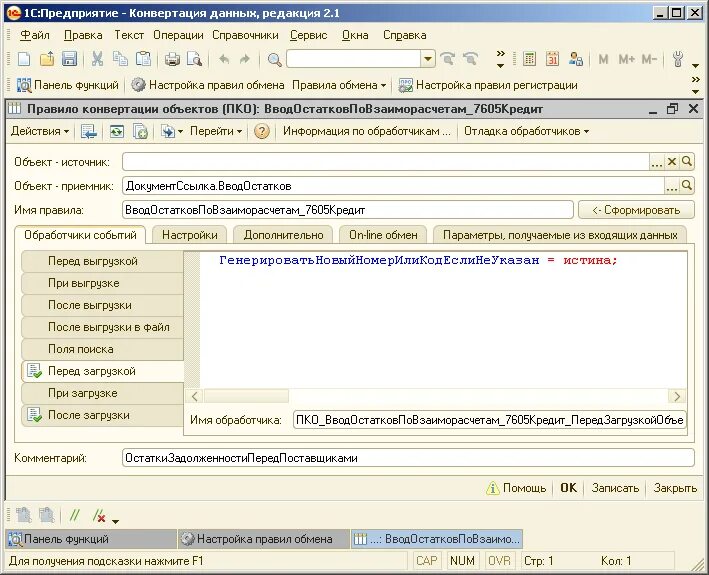Open the Справочники menu
Viewport: 709px width, 575px height.
click(x=245, y=35)
